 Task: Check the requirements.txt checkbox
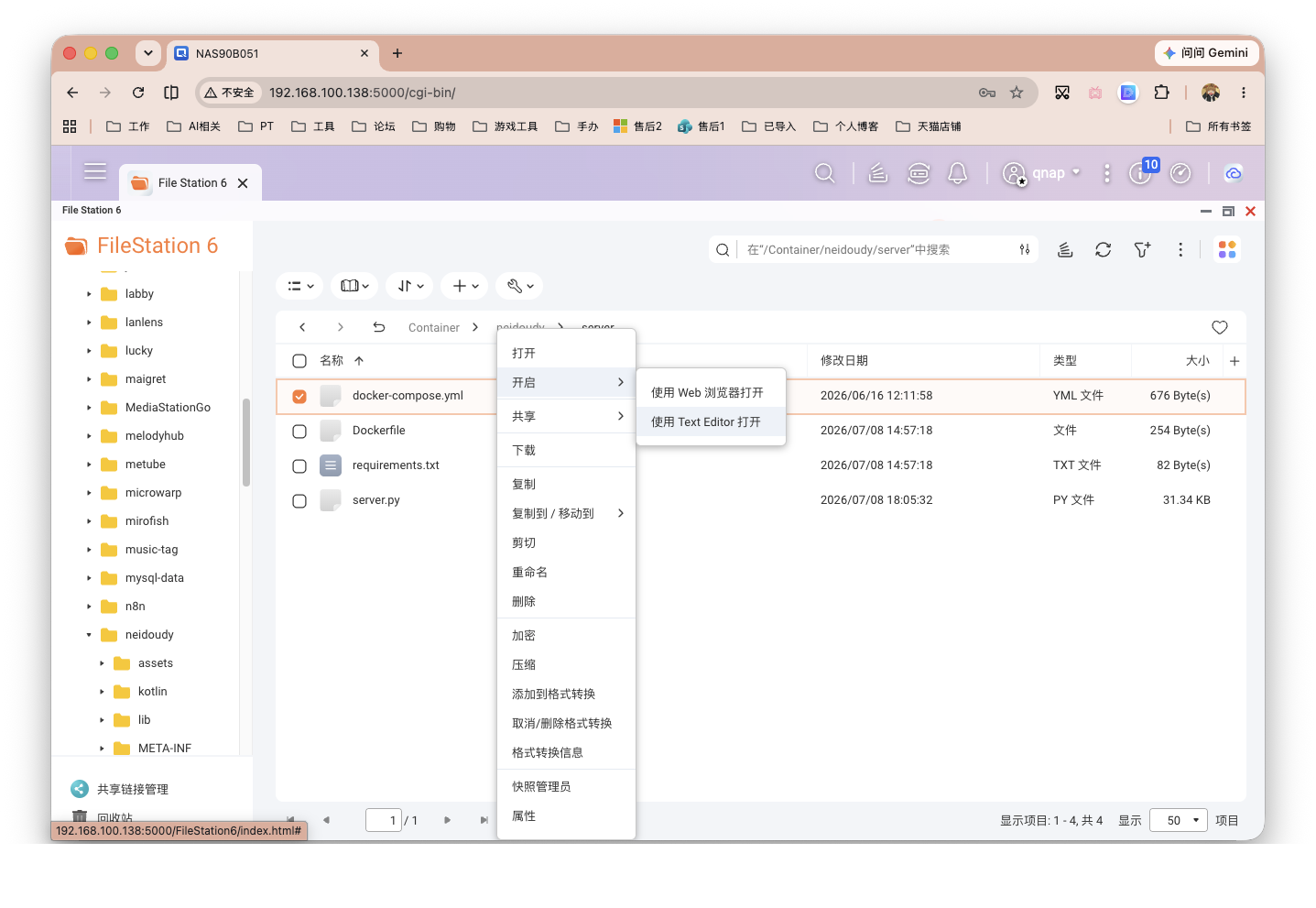299,465
